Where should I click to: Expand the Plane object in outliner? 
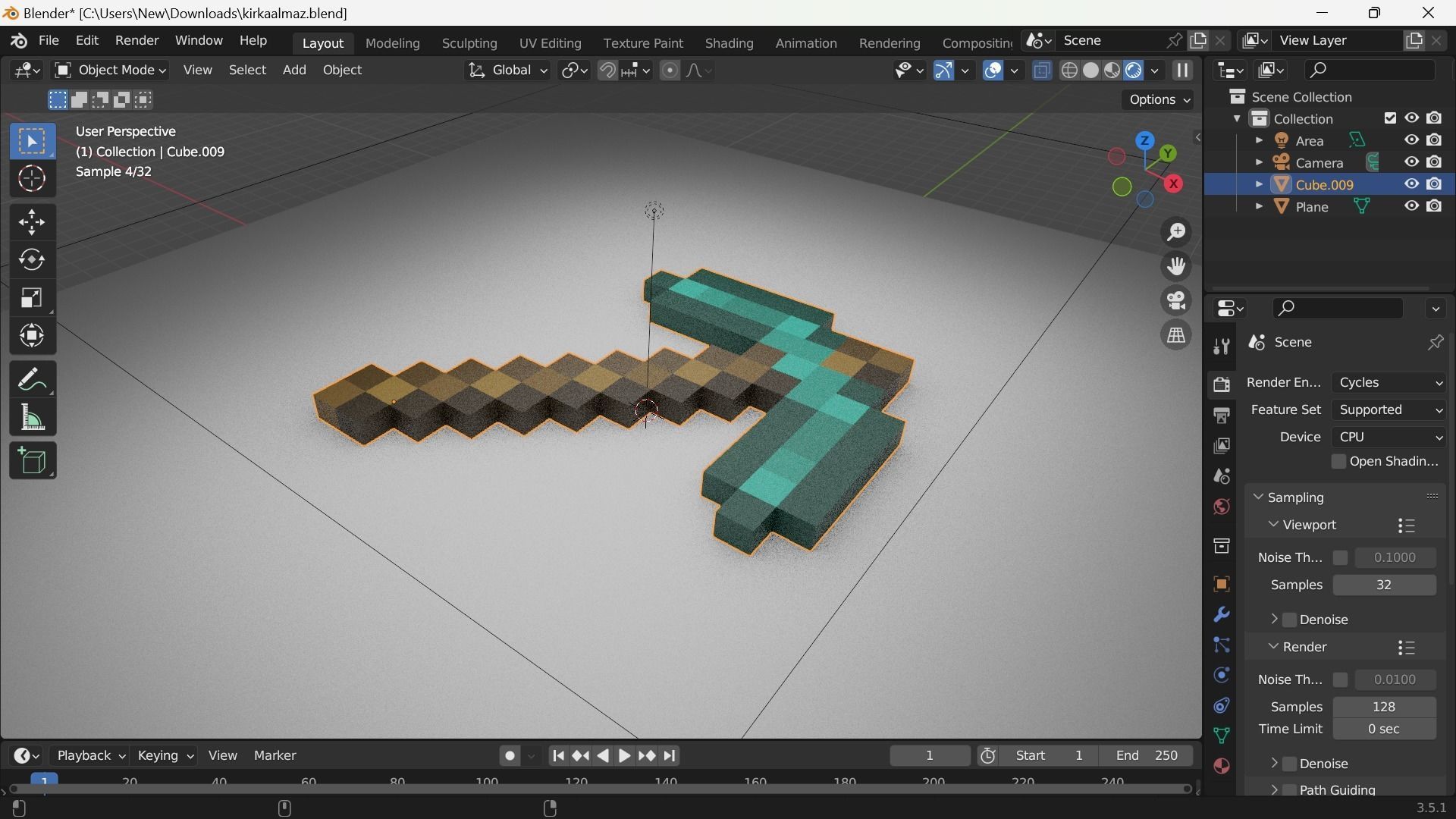(x=1259, y=206)
